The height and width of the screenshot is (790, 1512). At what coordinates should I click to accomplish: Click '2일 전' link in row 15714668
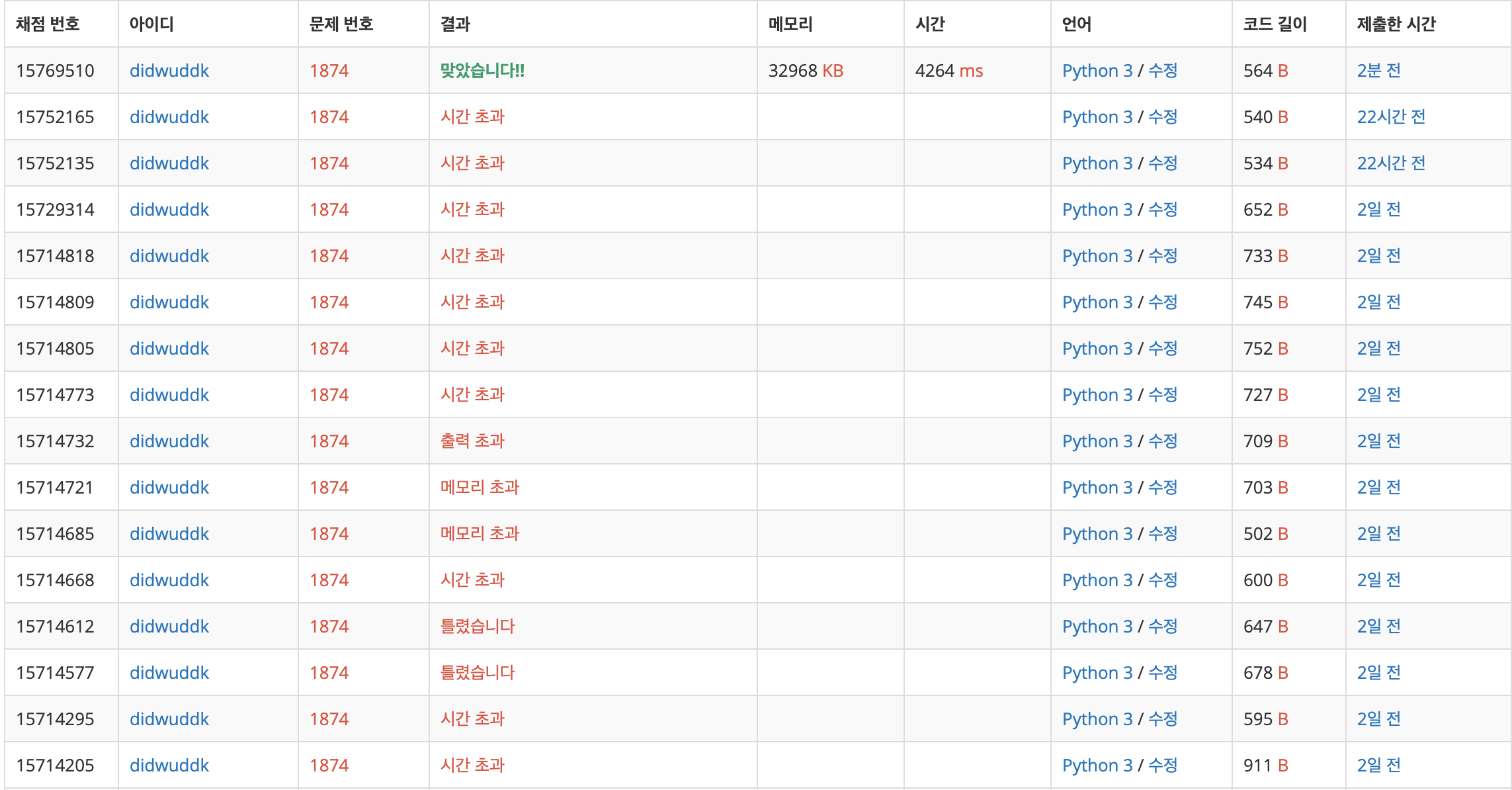1378,580
